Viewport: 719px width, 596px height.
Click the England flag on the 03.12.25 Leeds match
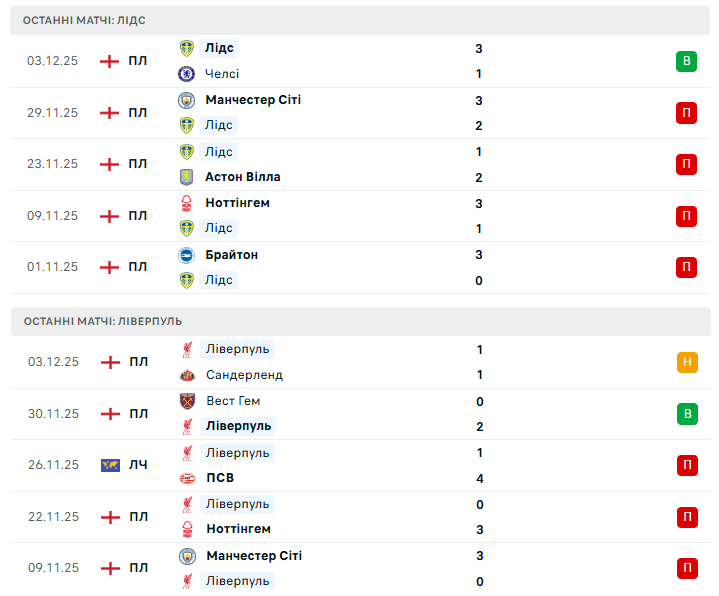point(110,61)
